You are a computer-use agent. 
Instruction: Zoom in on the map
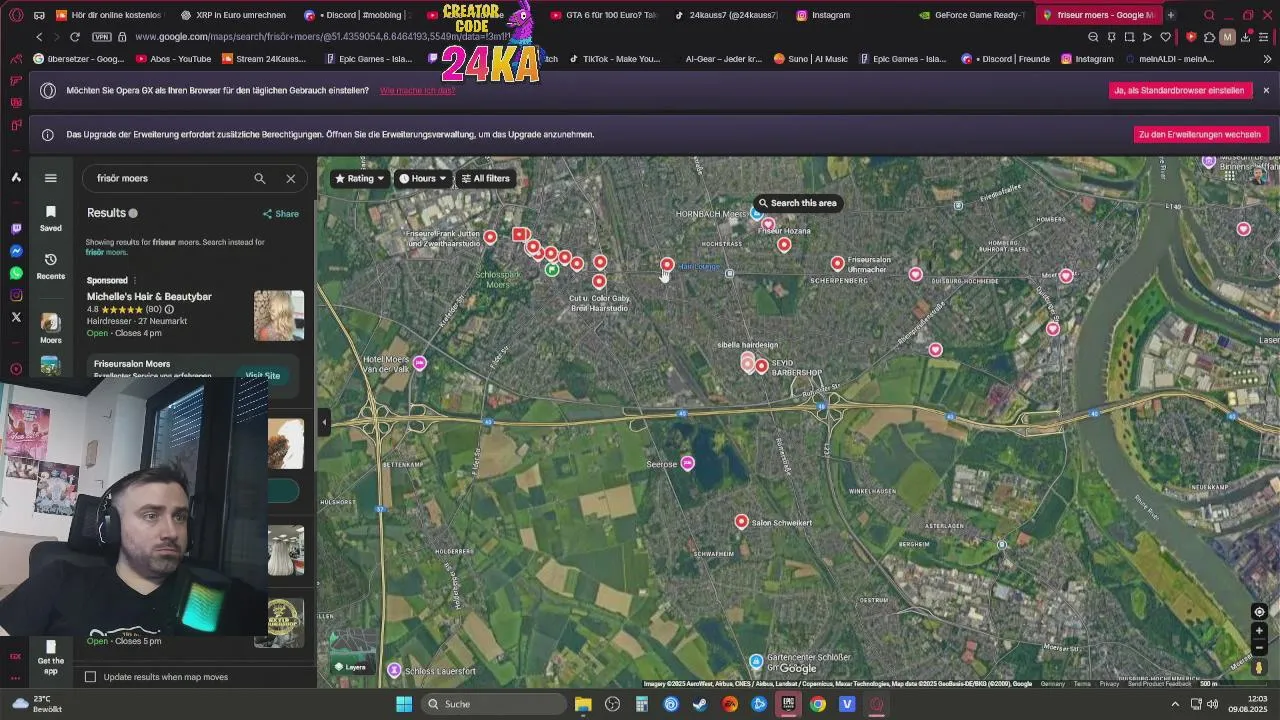click(x=1259, y=631)
